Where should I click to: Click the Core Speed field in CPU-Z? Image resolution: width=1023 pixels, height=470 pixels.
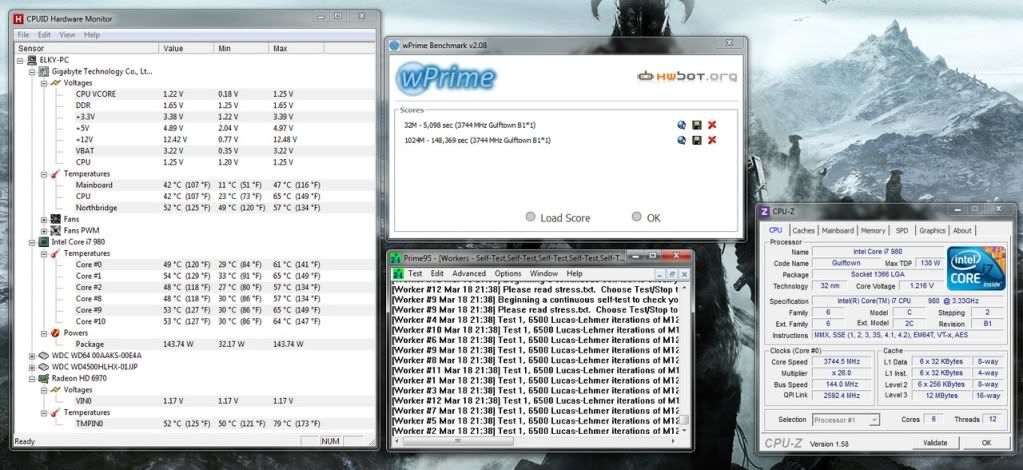(842, 362)
